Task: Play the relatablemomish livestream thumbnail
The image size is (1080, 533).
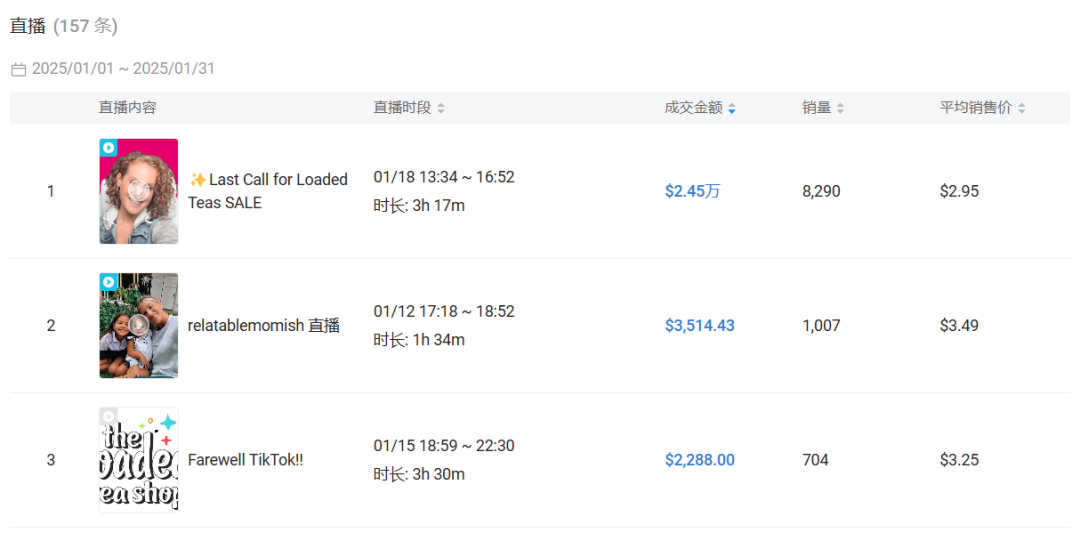Action: tap(139, 325)
